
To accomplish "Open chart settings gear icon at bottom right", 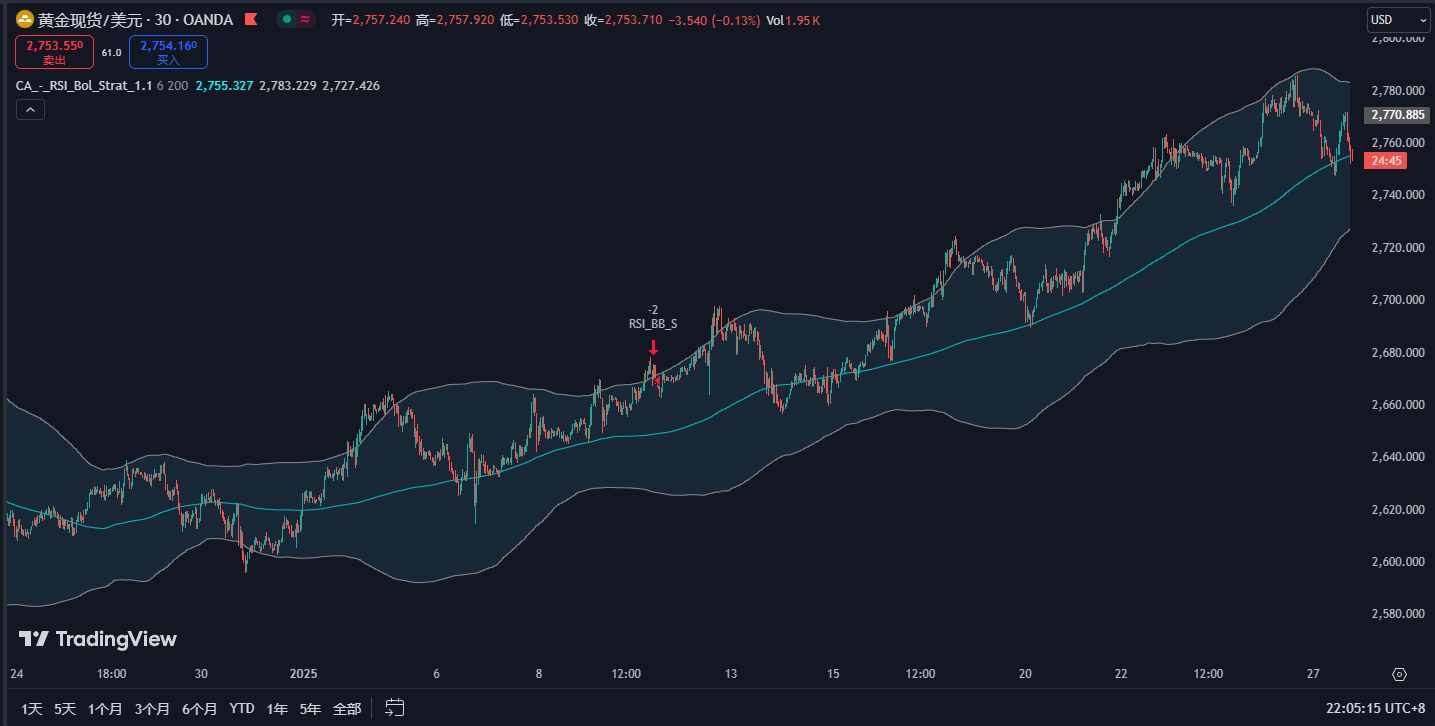I will pyautogui.click(x=1399, y=674).
